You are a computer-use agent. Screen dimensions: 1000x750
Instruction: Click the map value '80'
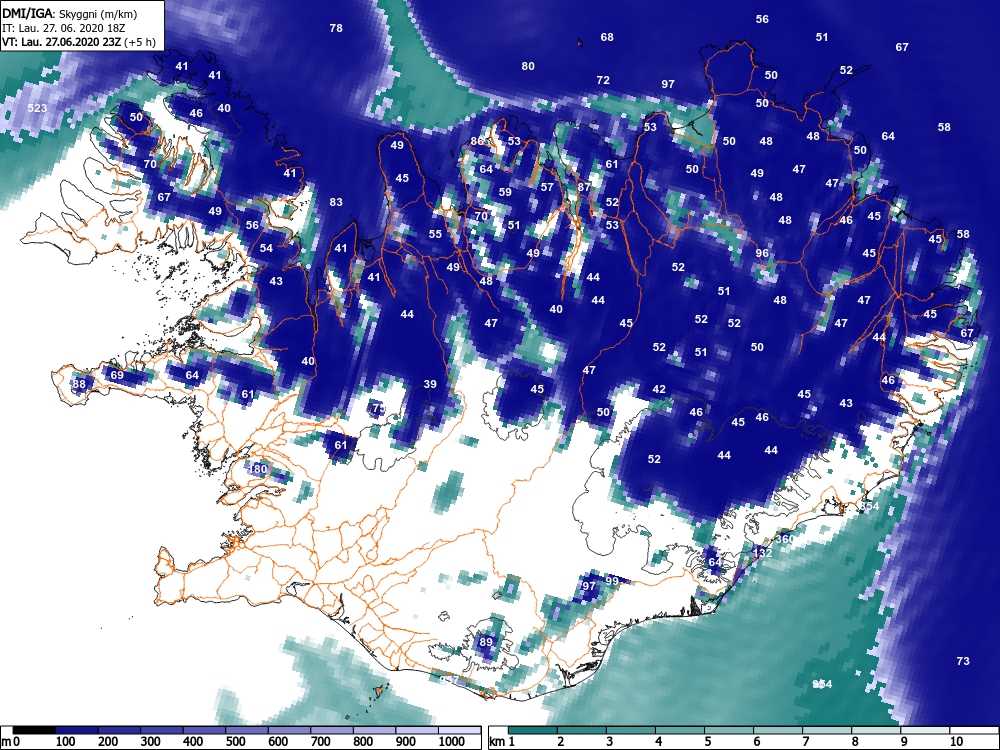click(x=527, y=66)
